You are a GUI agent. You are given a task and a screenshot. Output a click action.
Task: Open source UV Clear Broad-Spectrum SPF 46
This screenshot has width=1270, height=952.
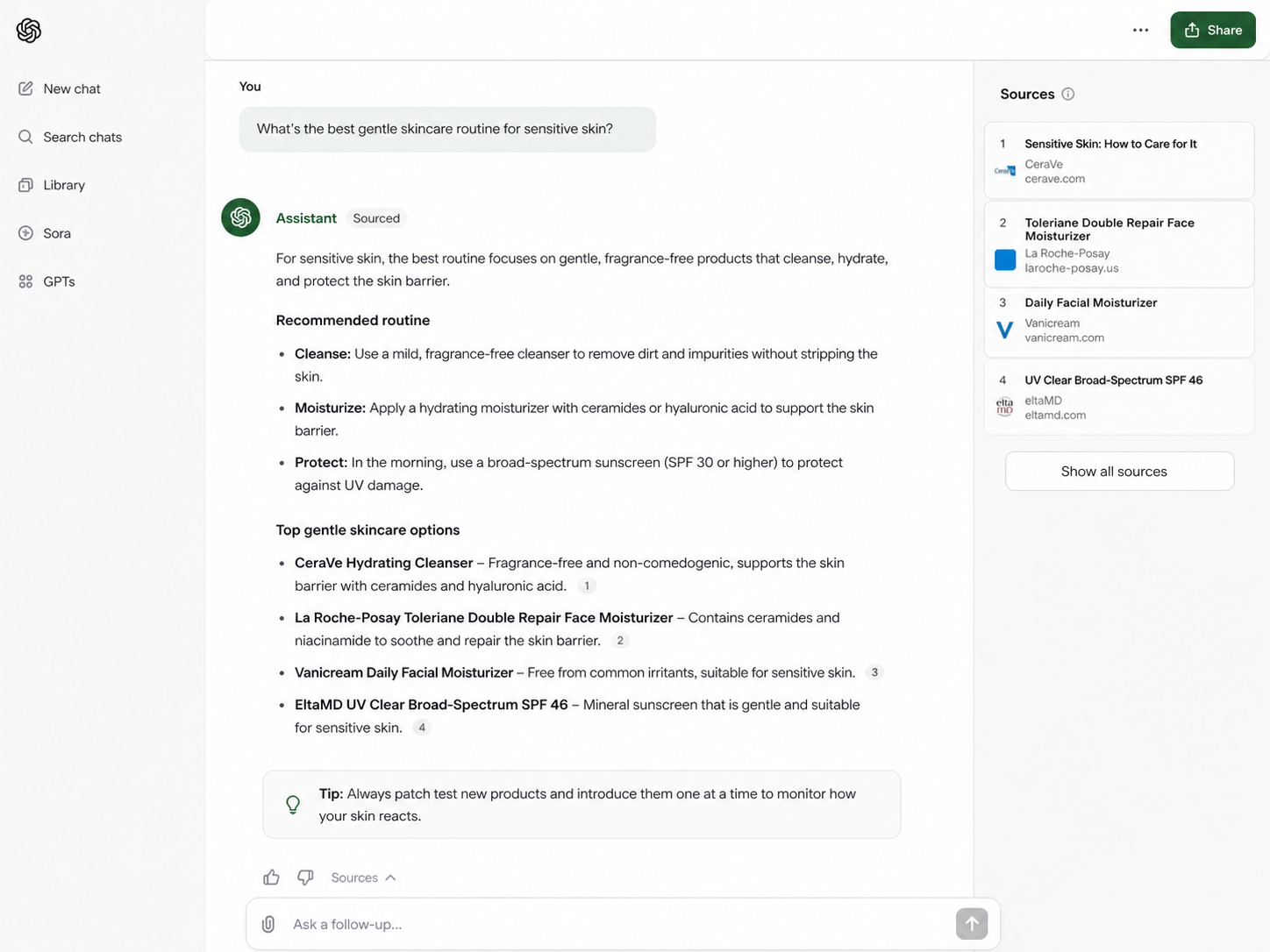click(x=1119, y=396)
